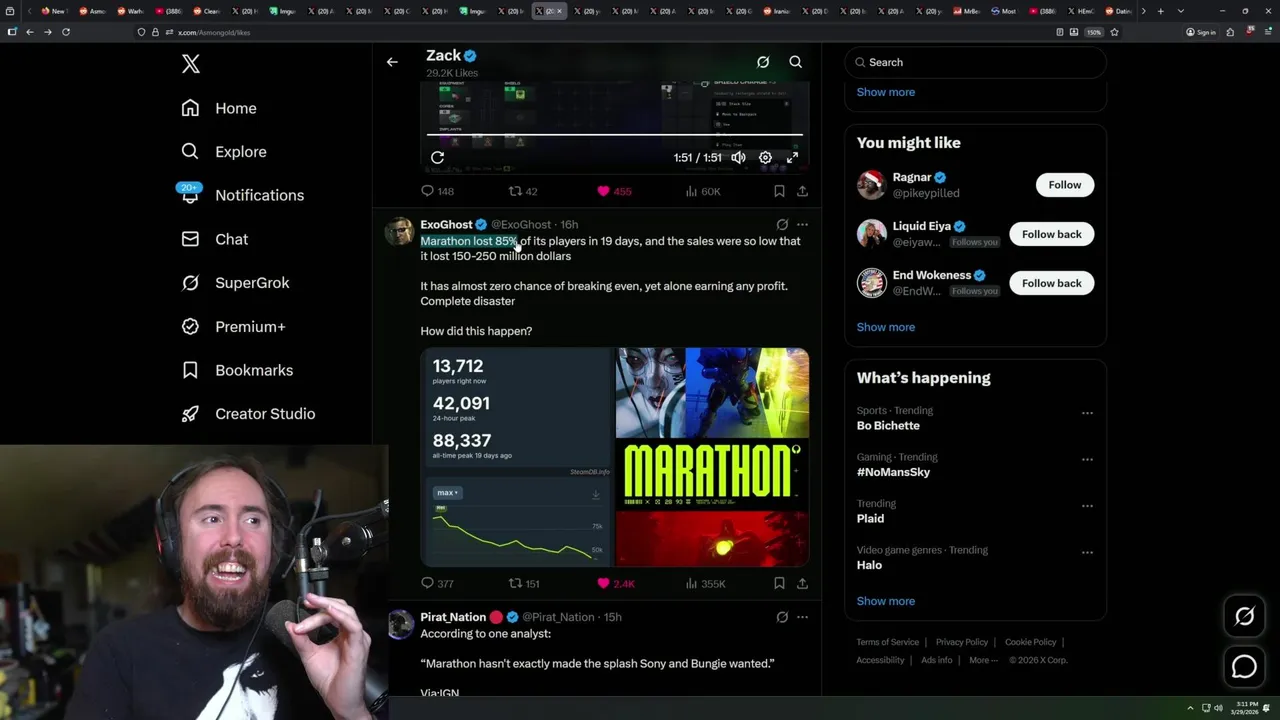Open more options on Pirat_Nation post
Image resolution: width=1280 pixels, height=720 pixels.
(802, 617)
